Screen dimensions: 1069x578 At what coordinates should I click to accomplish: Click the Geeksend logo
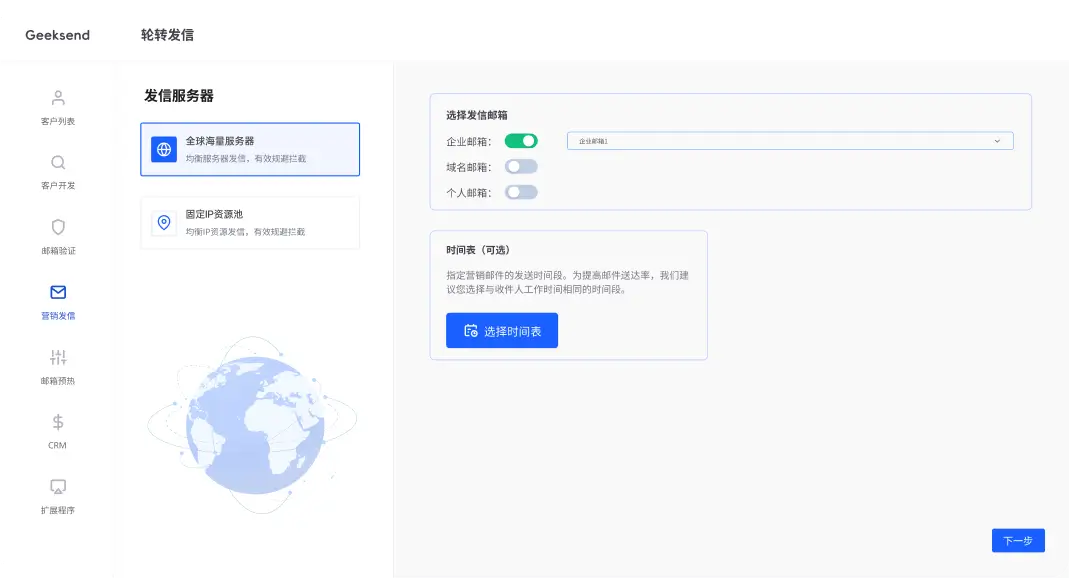(58, 35)
